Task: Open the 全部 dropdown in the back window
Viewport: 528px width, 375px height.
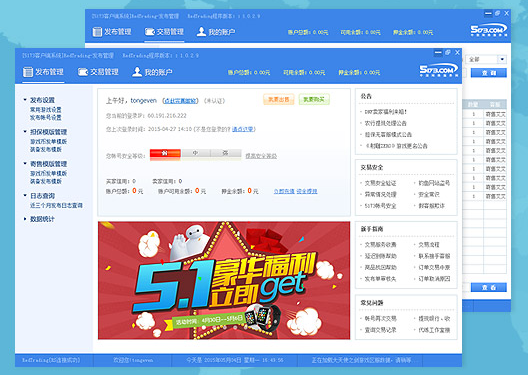Action: [x=502, y=59]
